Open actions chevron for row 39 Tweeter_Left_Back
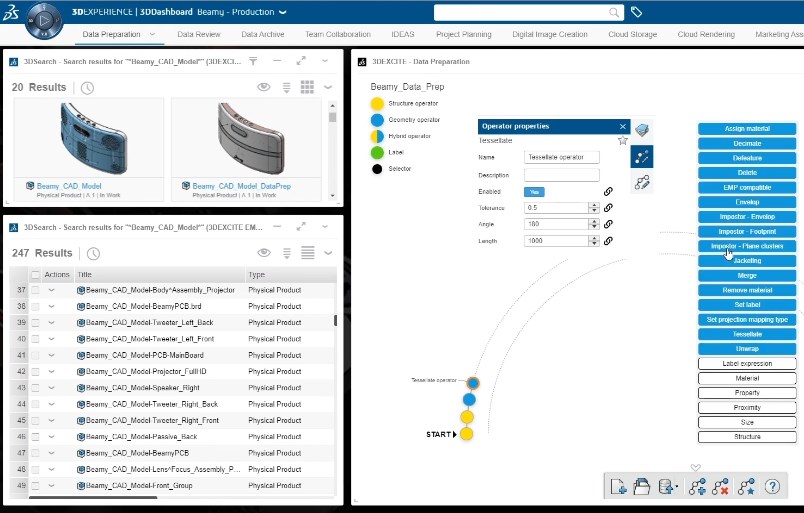The height and width of the screenshot is (513, 804). pyautogui.click(x=51, y=323)
